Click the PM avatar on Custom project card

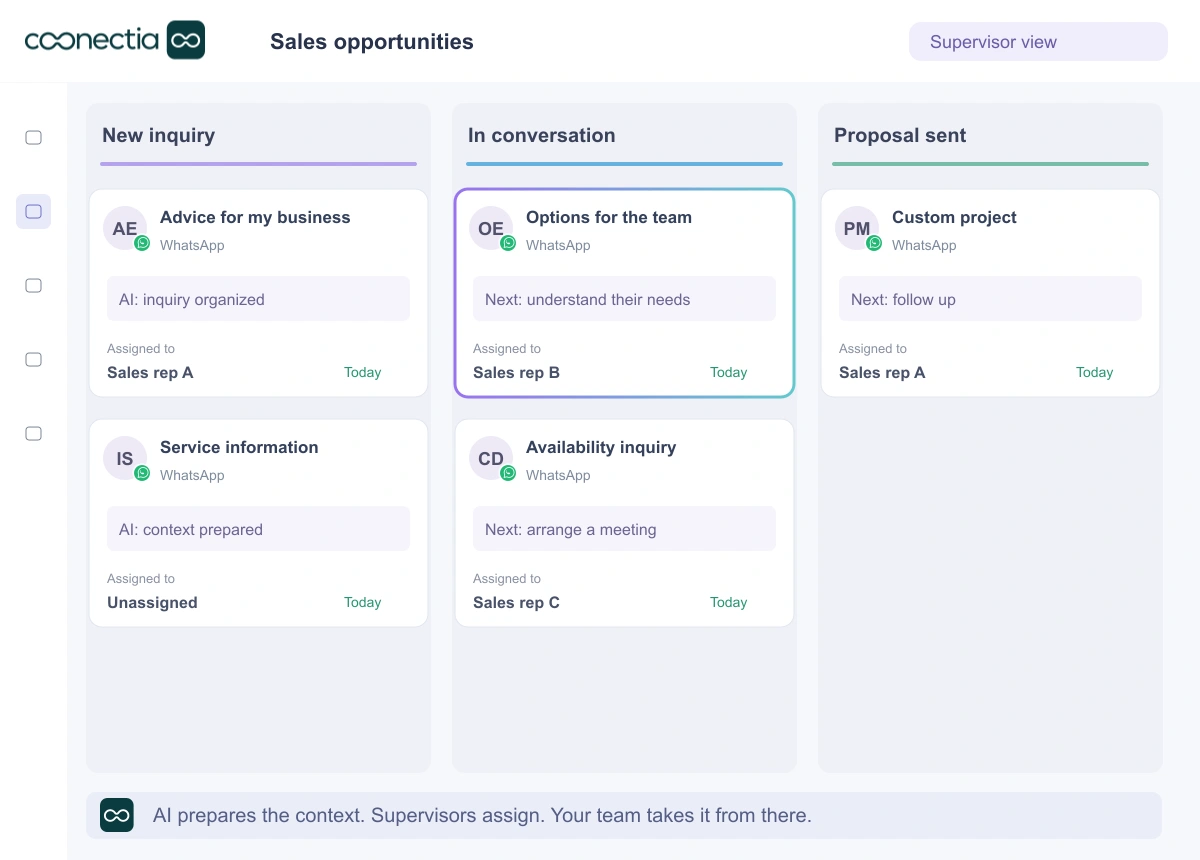point(857,229)
